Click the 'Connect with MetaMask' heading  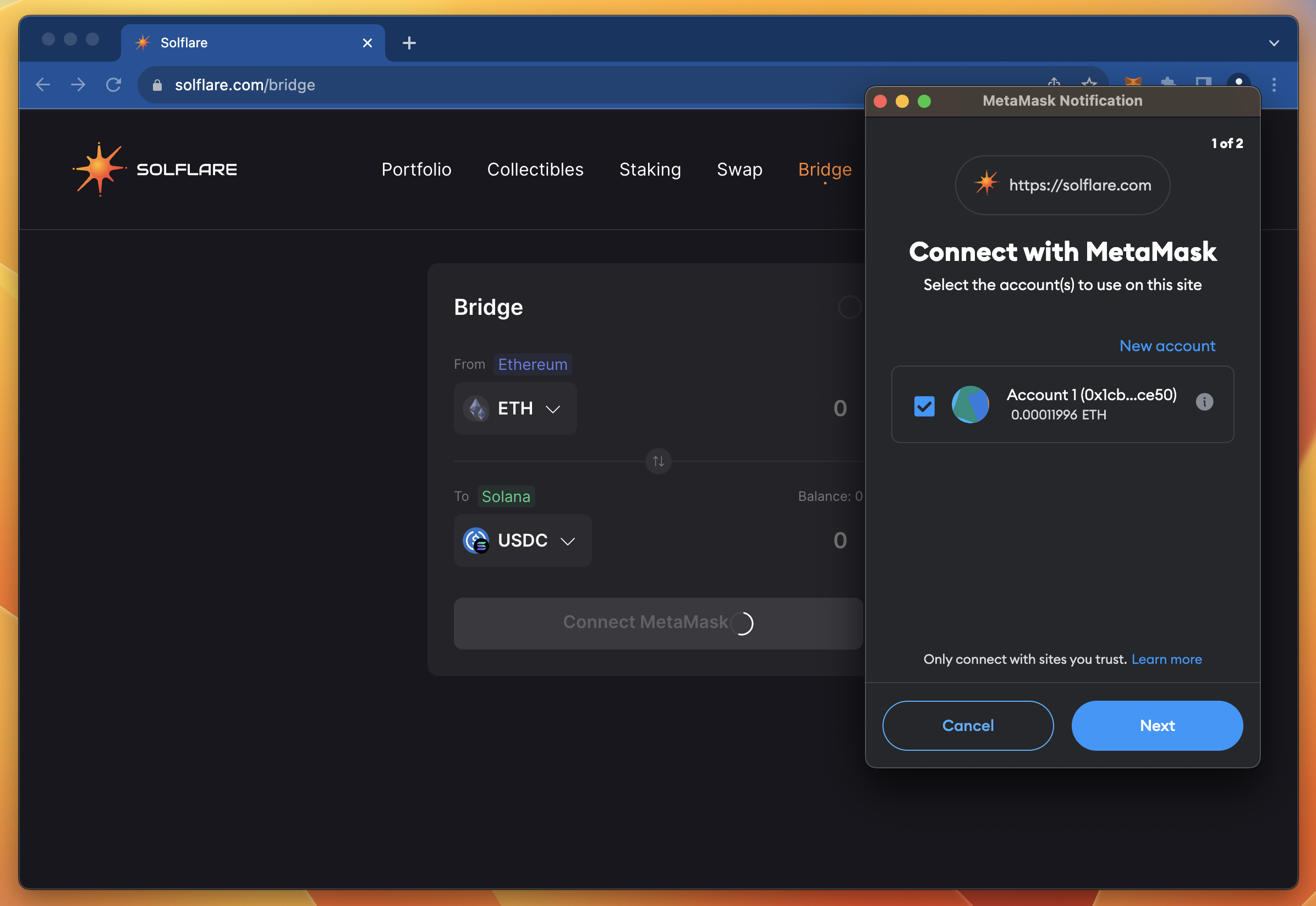(1062, 252)
